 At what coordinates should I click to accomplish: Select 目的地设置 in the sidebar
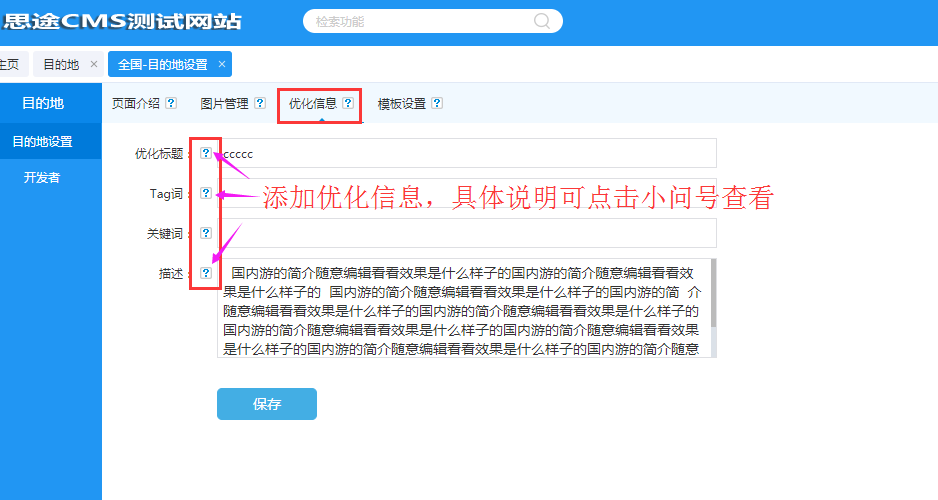[42, 142]
